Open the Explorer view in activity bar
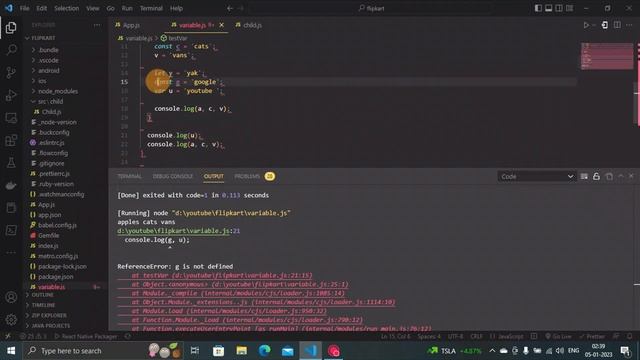Viewport: 640px width, 360px height. (x=11, y=27)
